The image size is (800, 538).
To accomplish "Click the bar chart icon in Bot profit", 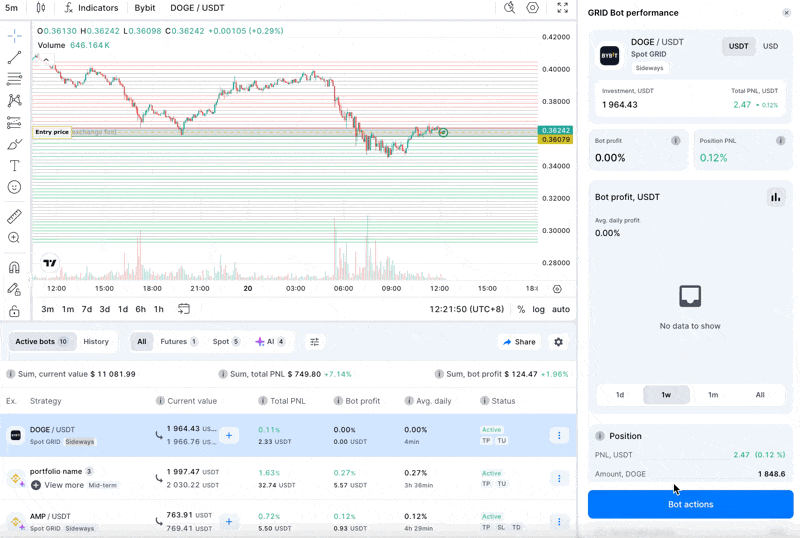I will [x=775, y=197].
